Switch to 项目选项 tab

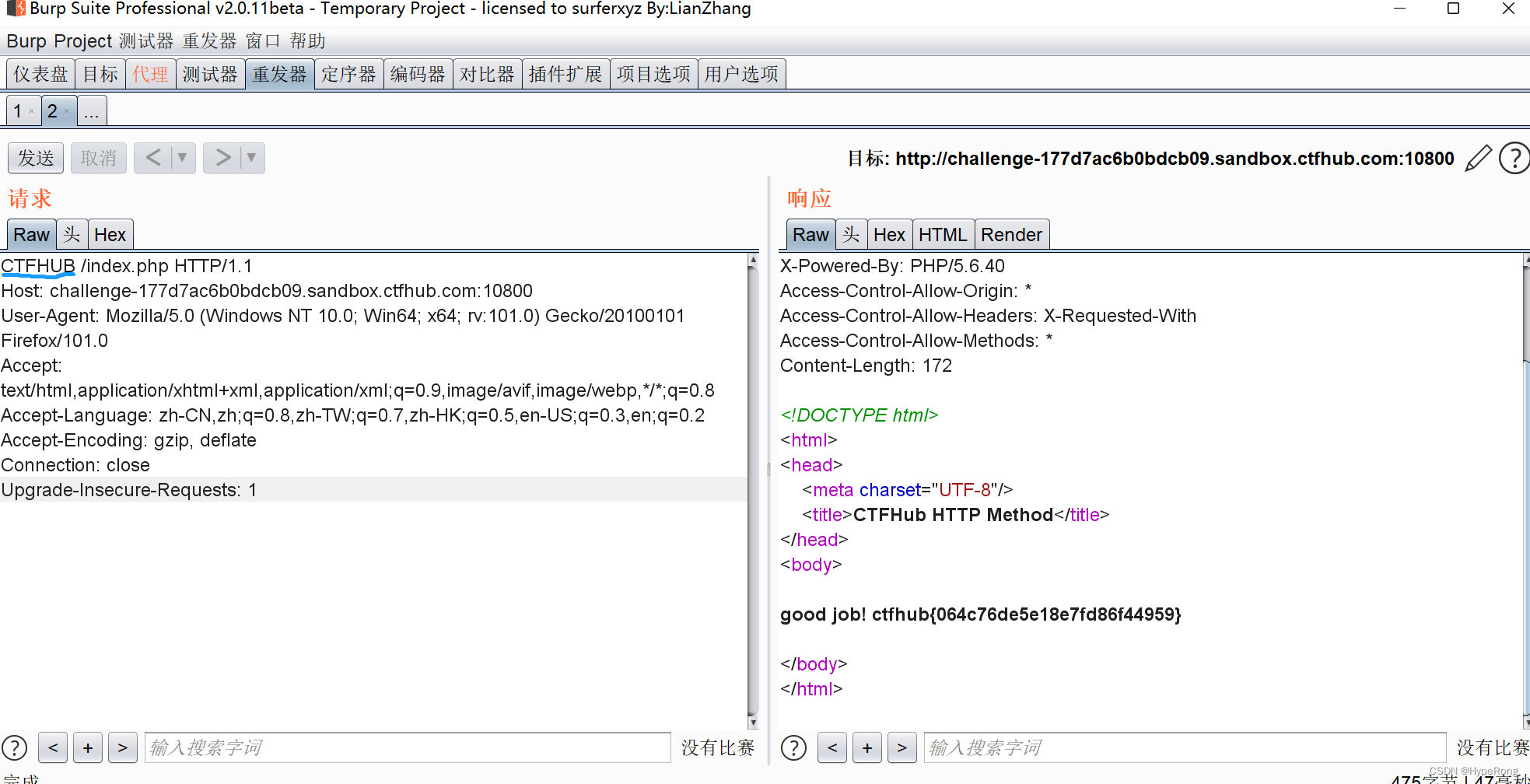(x=653, y=74)
